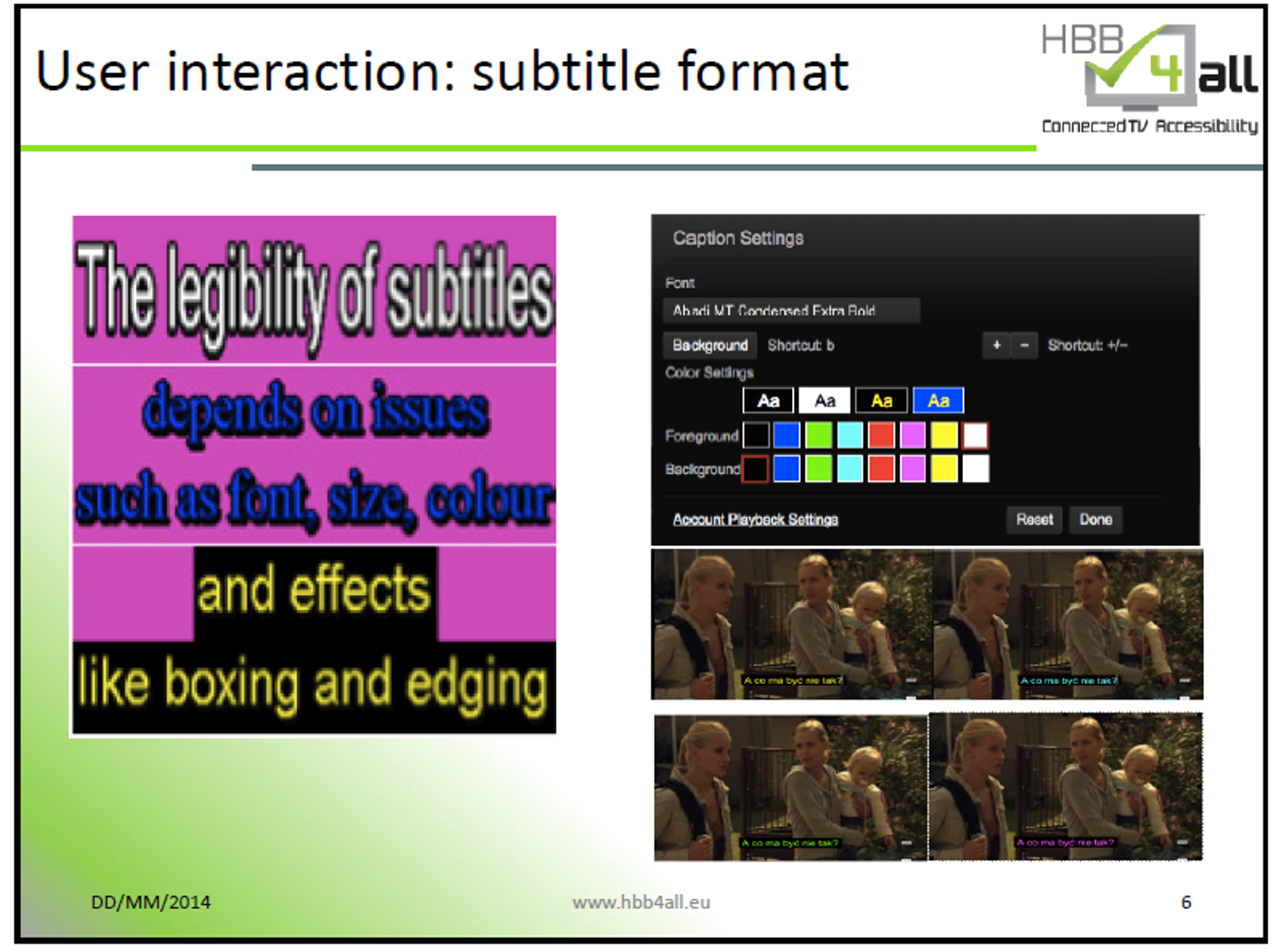The width and height of the screenshot is (1283, 952).
Task: Select yellow-on-blue Aa color preset
Action: click(938, 400)
